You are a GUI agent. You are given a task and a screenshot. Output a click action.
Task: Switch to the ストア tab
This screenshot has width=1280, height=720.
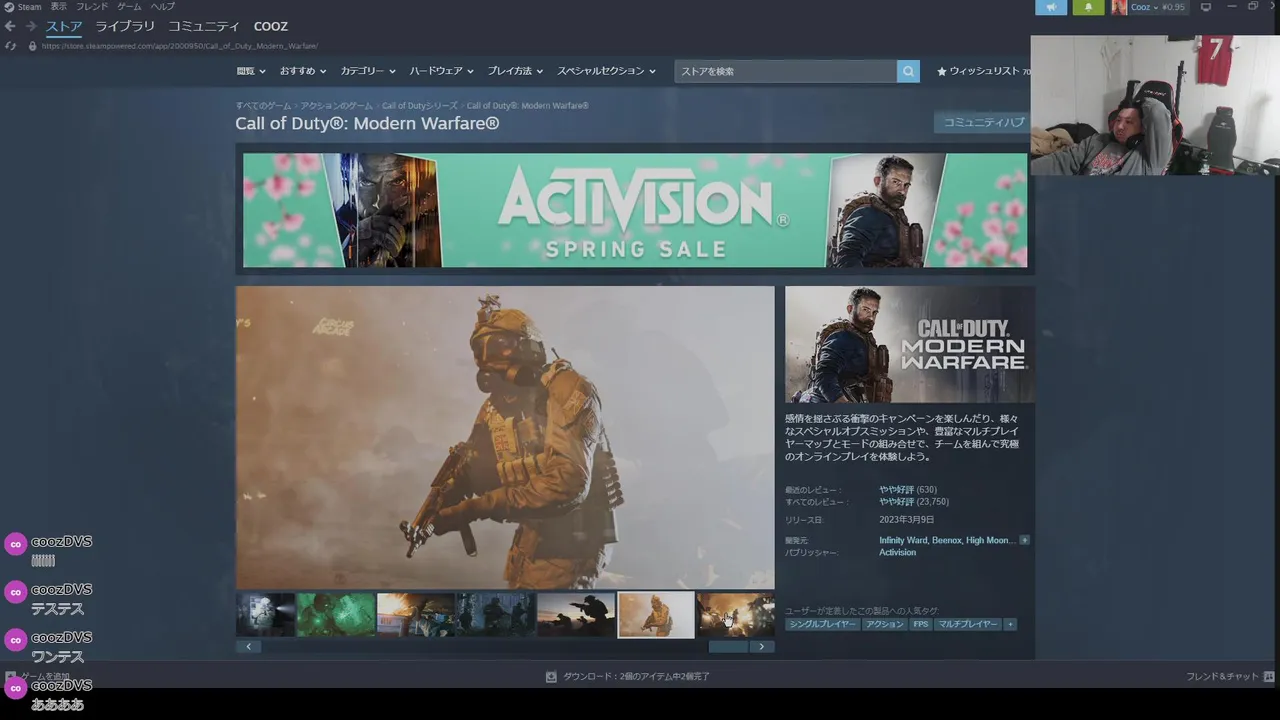click(x=64, y=26)
